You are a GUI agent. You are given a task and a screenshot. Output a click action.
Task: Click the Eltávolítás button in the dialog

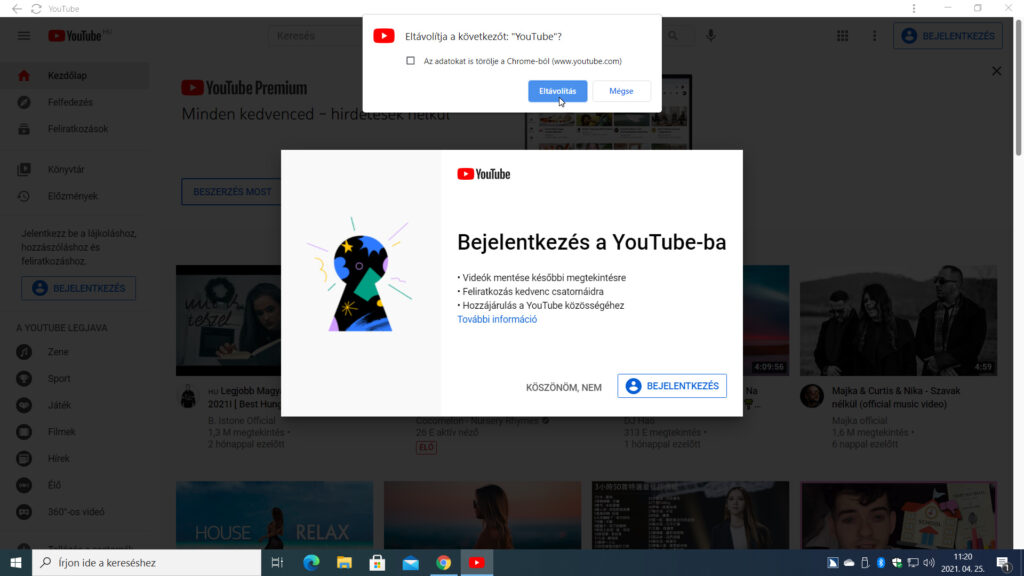pos(557,91)
